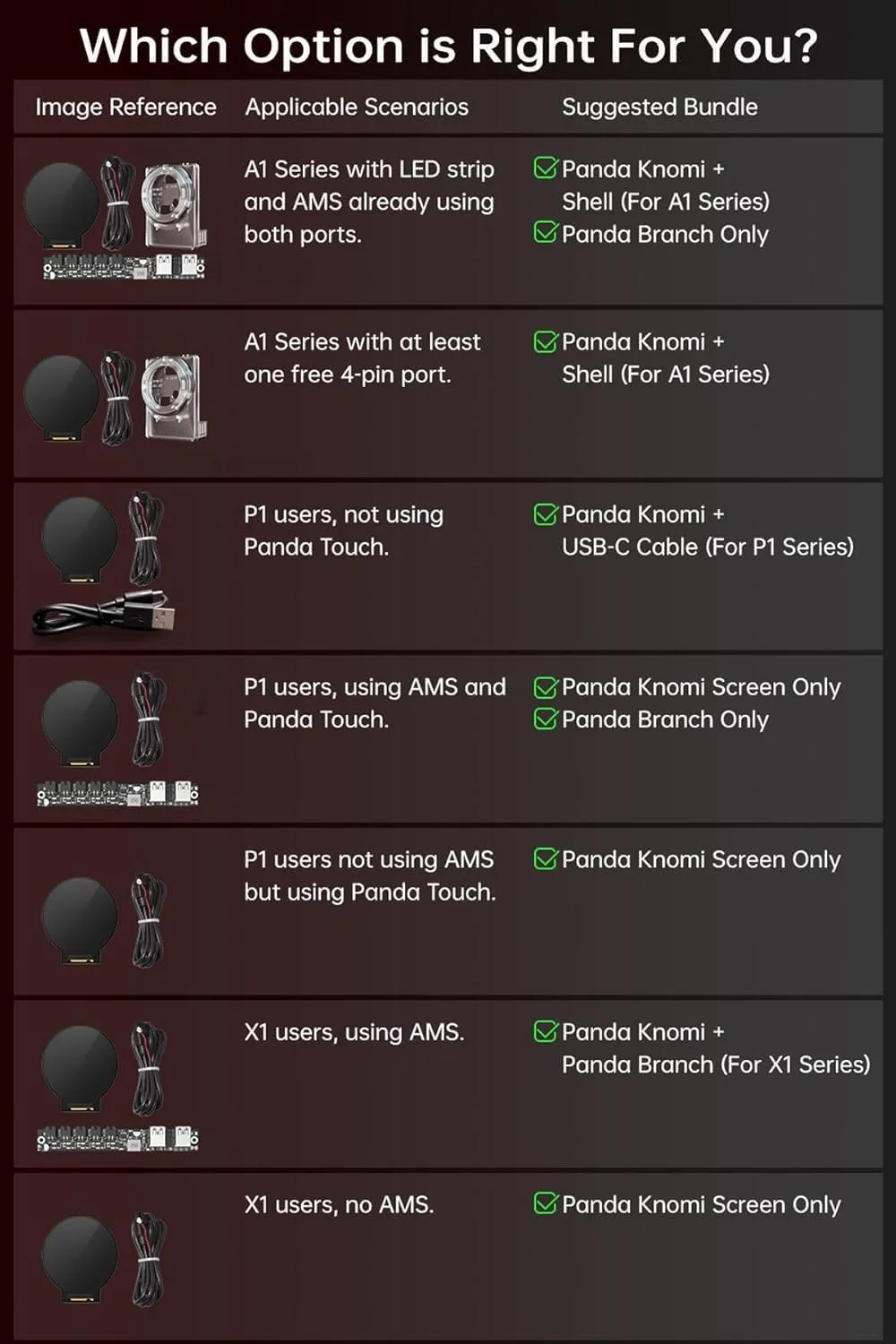Click the "Which Option is Right For You?" title
The width and height of the screenshot is (896, 1344).
[x=448, y=45]
